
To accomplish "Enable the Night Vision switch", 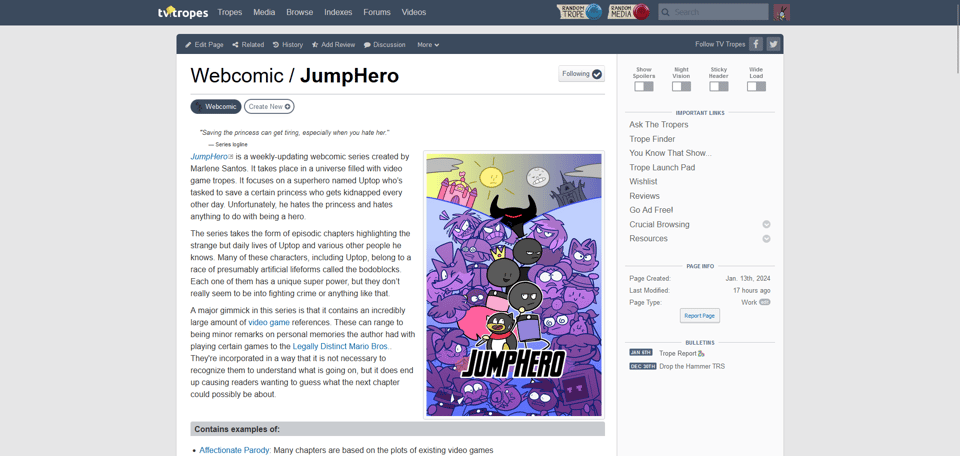I will tap(681, 86).
